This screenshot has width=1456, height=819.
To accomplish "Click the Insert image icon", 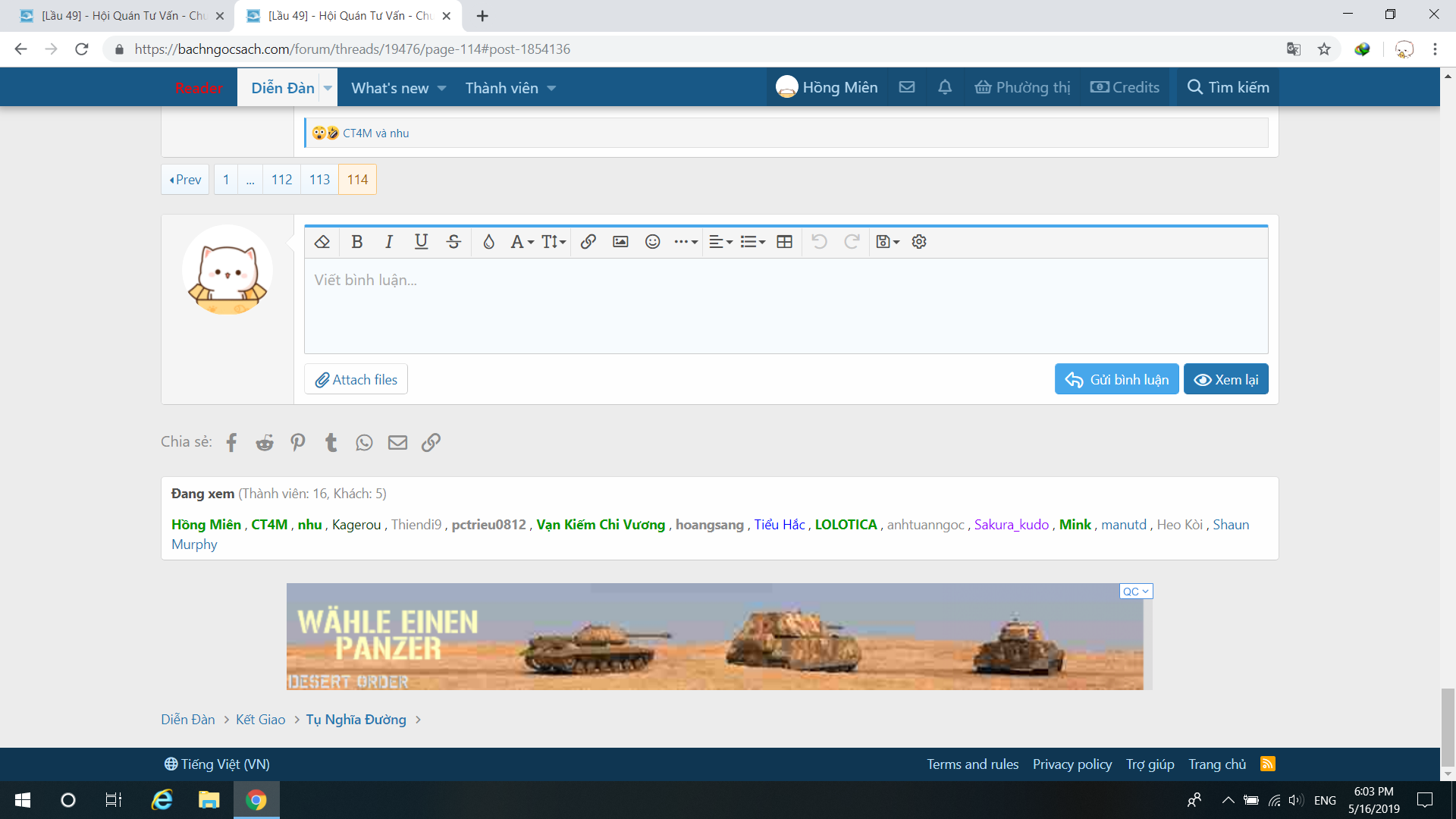I will tap(620, 242).
